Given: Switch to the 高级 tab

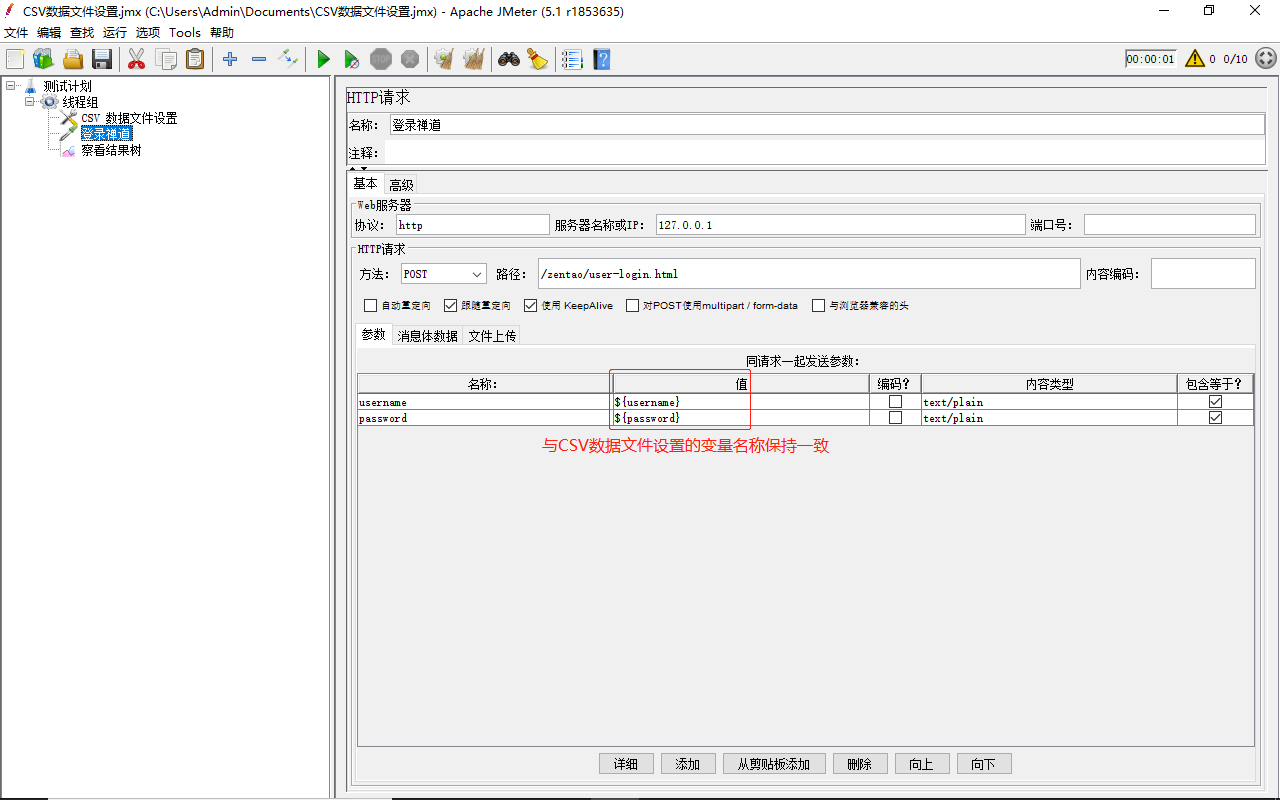Looking at the screenshot, I should point(401,185).
